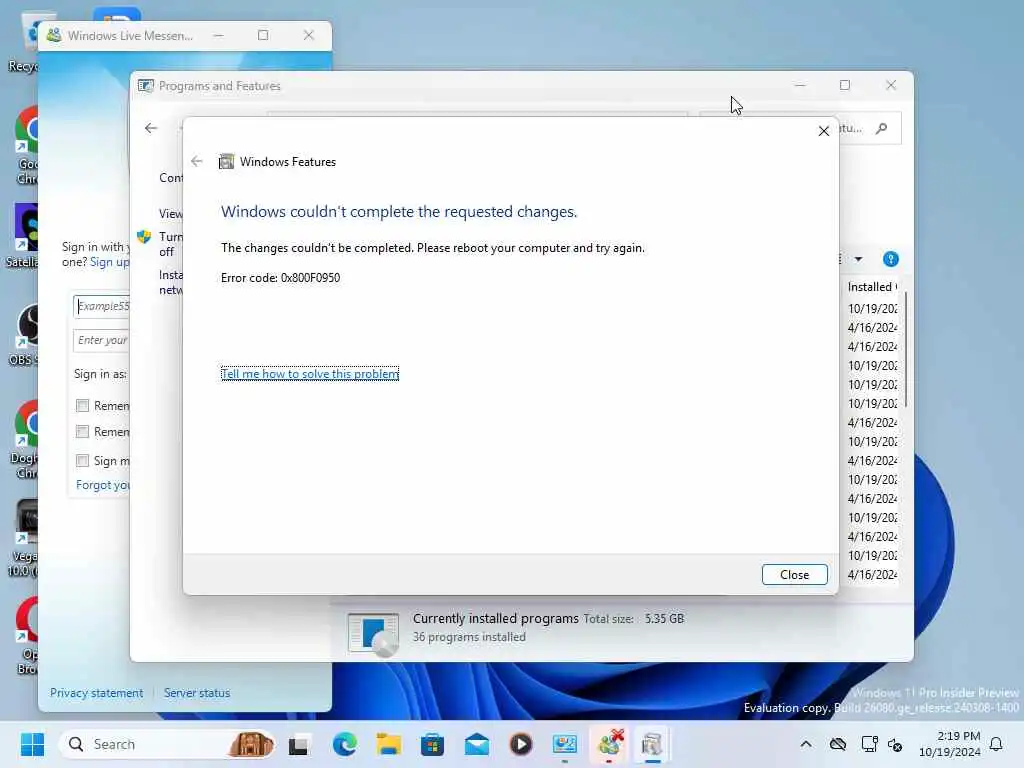Click the Windows Live Messenger title icon
The image size is (1024, 768).
point(54,35)
